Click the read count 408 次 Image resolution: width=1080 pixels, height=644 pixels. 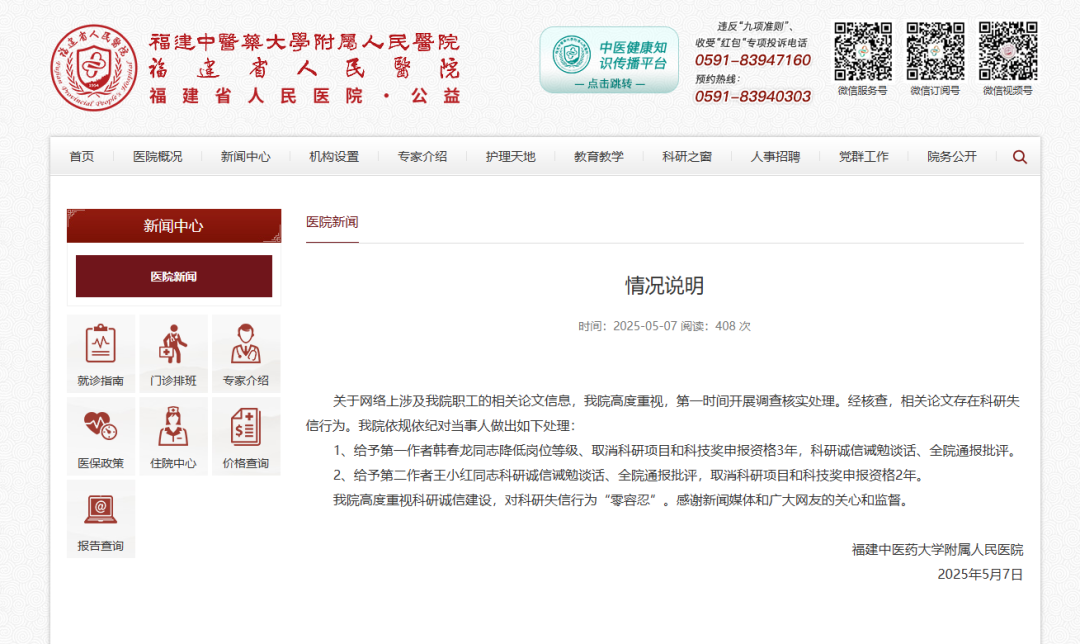tap(733, 326)
